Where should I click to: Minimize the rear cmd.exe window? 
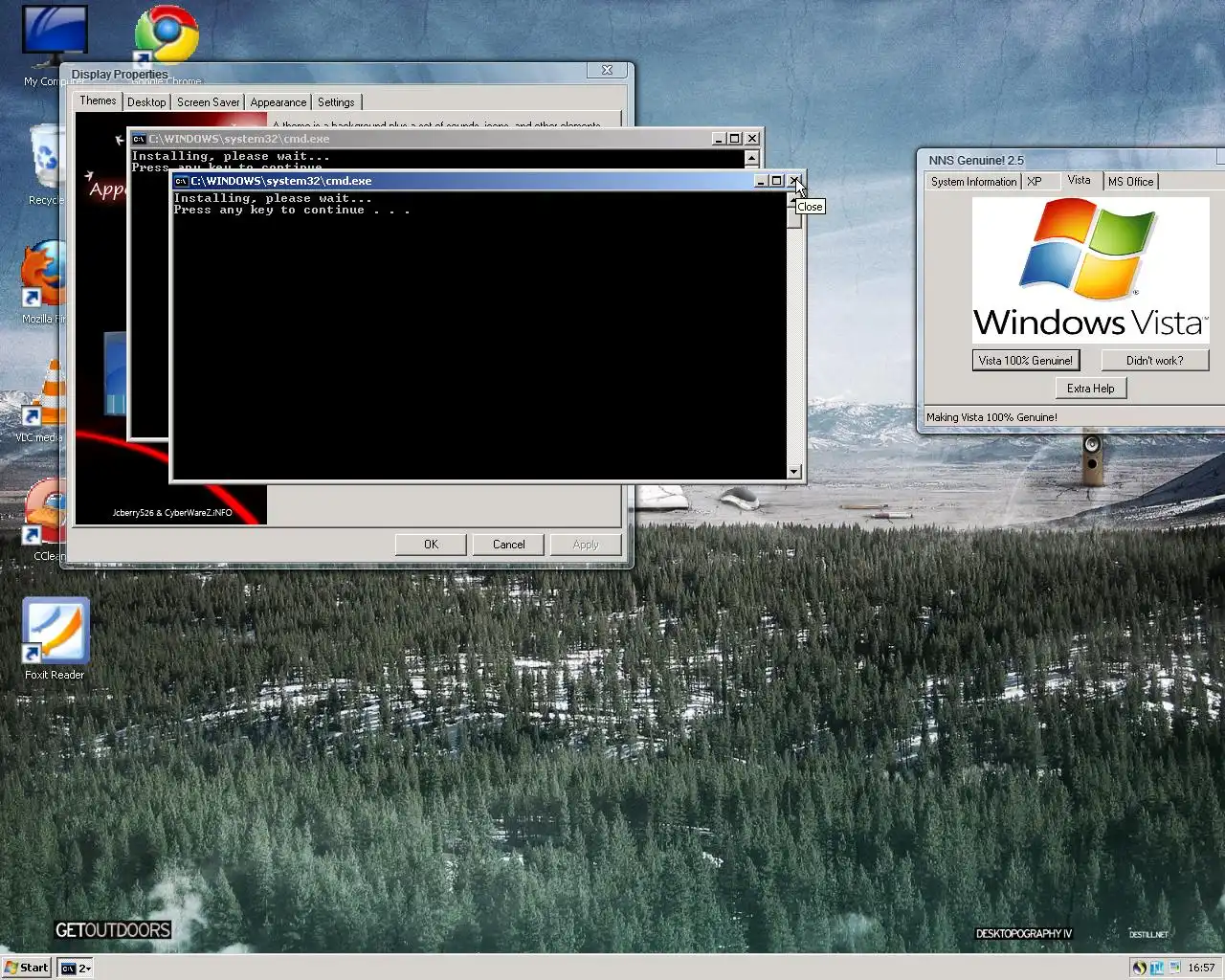(x=719, y=139)
